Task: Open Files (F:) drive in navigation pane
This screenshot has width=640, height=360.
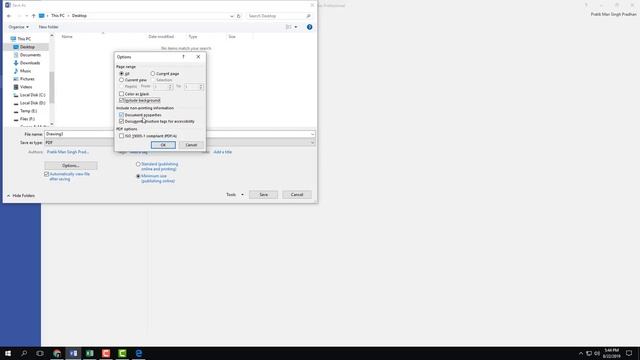Action: [x=27, y=119]
